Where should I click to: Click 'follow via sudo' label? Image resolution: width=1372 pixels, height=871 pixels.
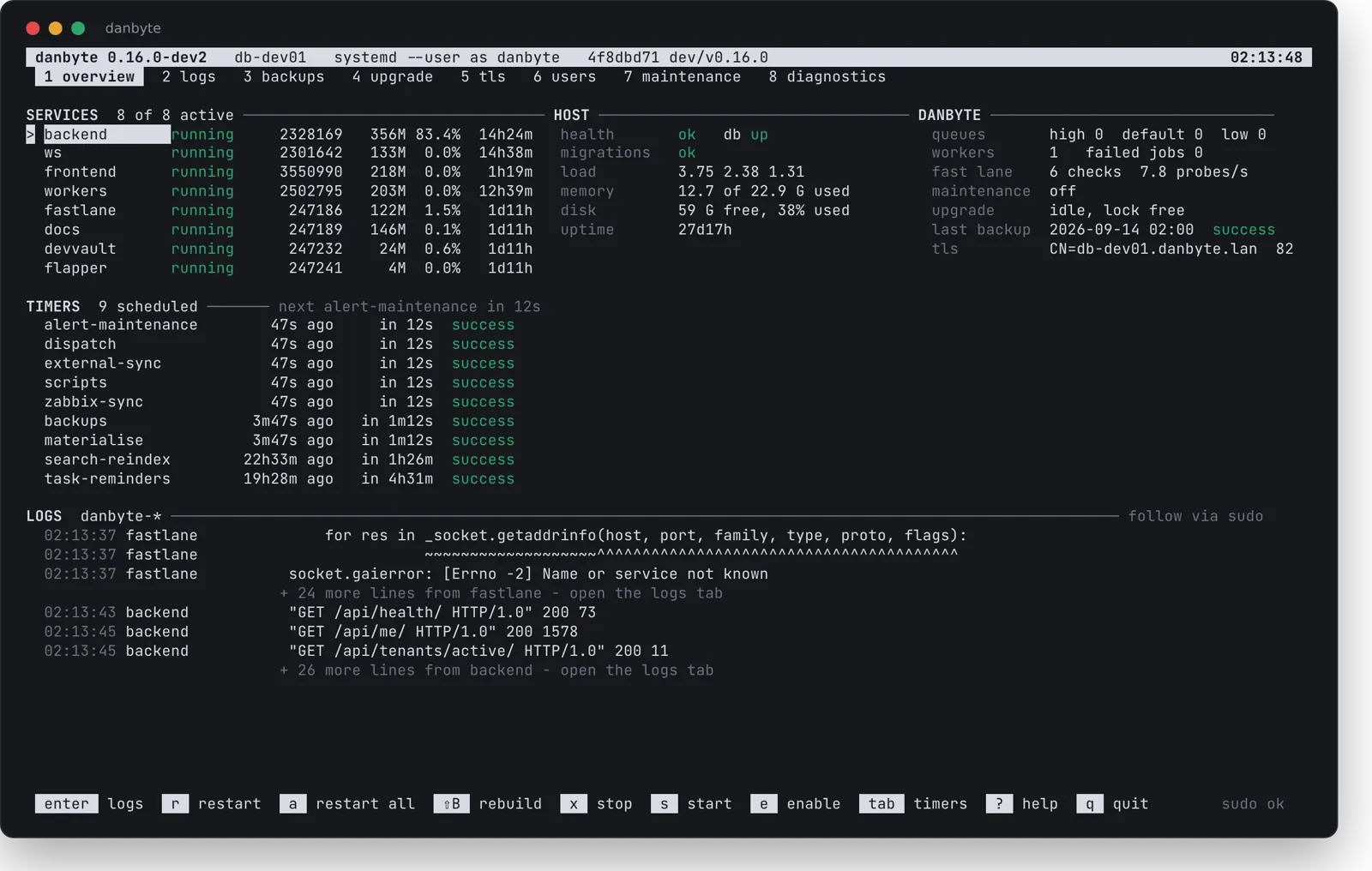1195,516
